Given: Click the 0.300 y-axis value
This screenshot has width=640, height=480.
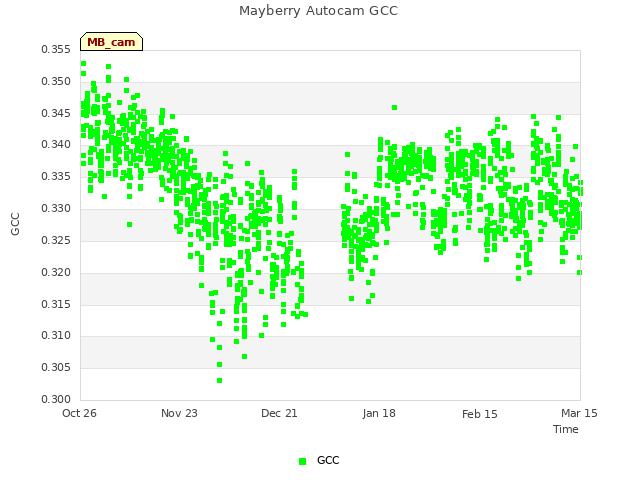Looking at the screenshot, I should click(x=56, y=400).
